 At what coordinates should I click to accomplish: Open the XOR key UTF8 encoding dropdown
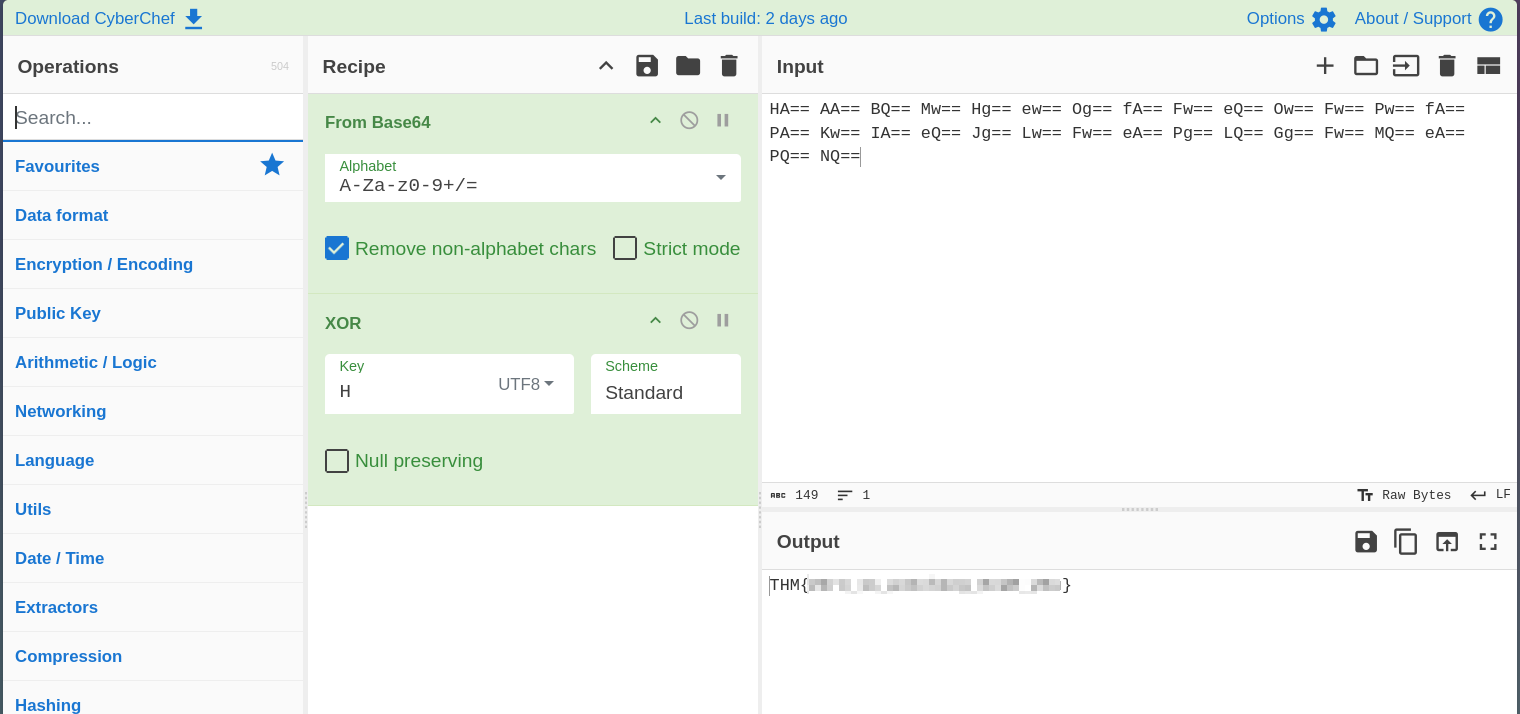[527, 384]
